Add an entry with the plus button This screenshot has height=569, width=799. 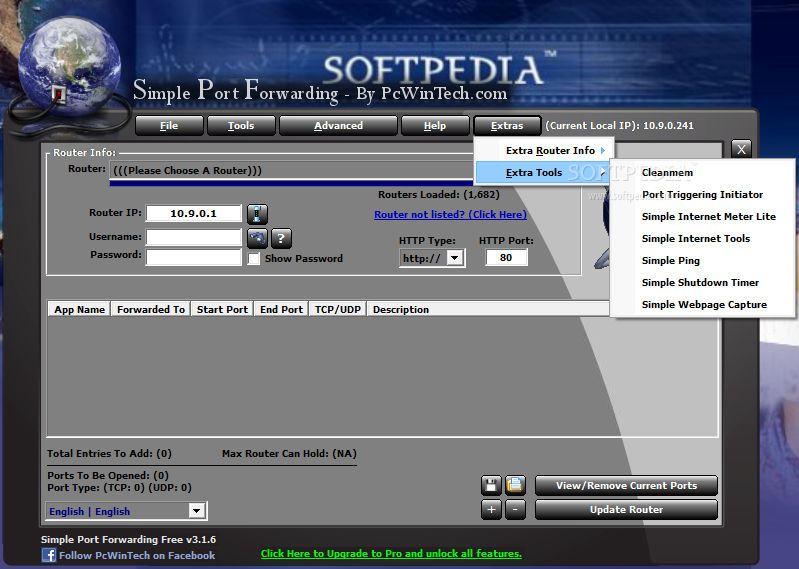491,509
